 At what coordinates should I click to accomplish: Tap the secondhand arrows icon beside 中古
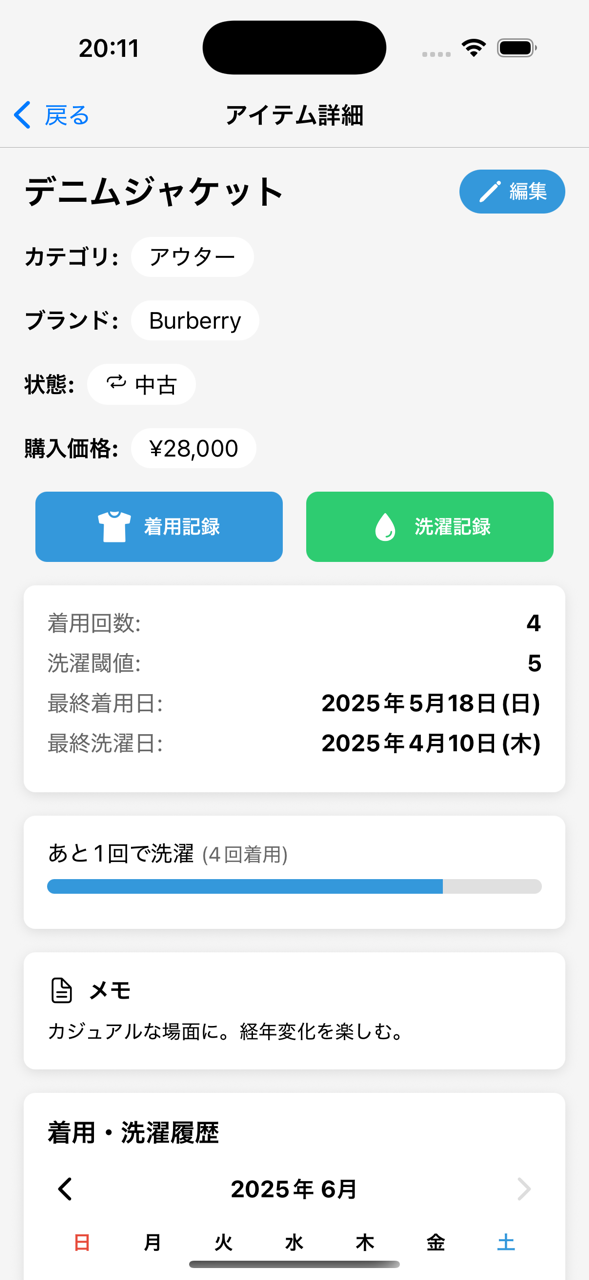[117, 383]
